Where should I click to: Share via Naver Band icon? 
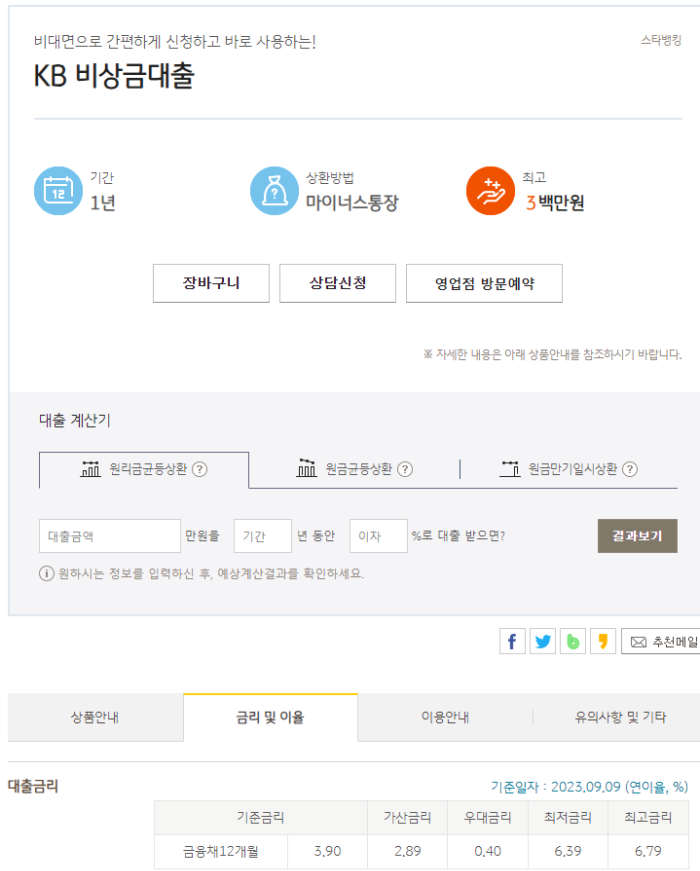click(573, 642)
